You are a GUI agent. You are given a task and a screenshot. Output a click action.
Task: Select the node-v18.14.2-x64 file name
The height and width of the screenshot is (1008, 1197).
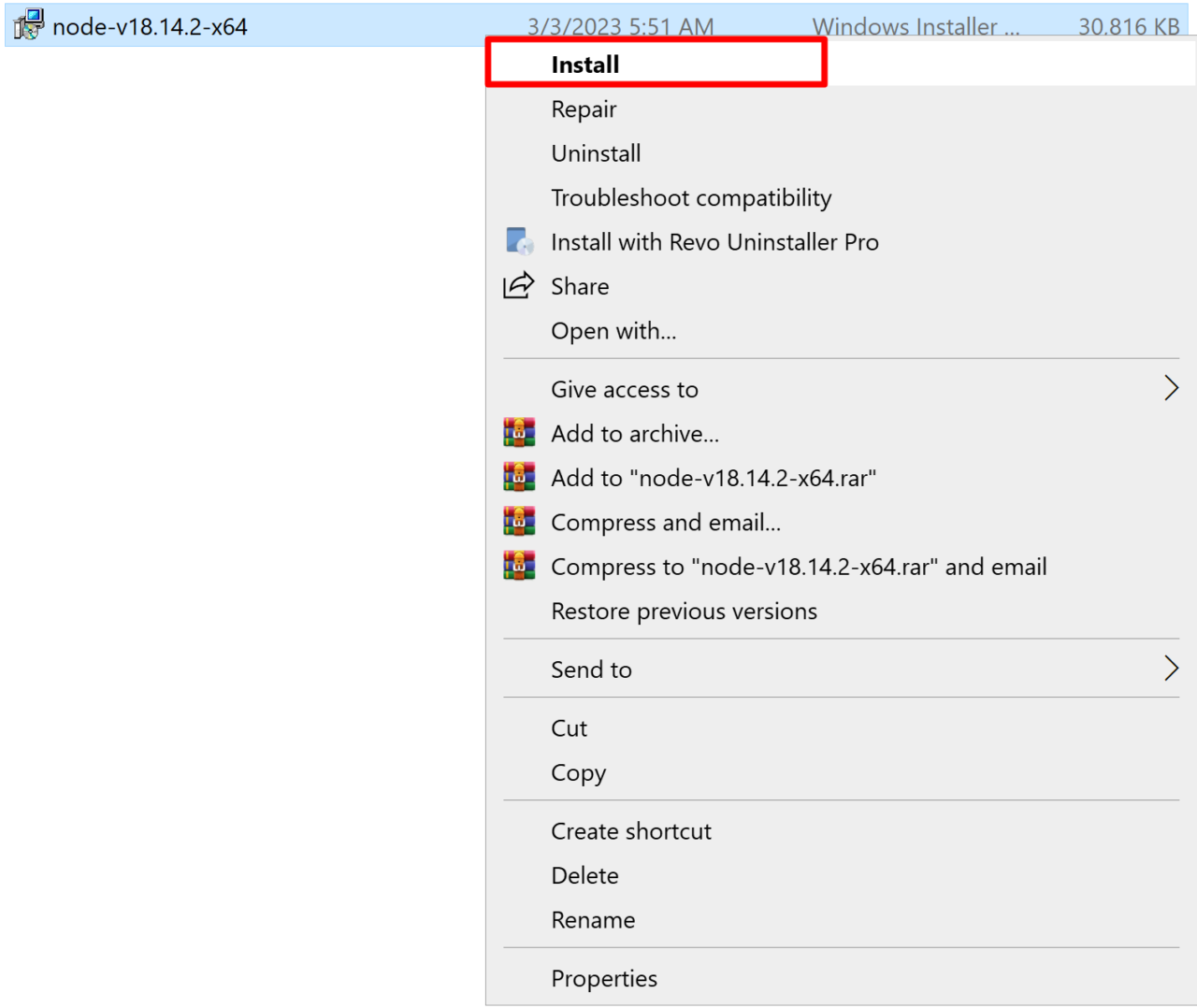click(151, 26)
